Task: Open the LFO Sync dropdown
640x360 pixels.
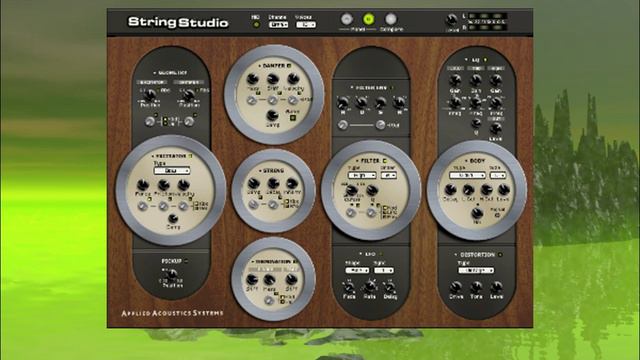Action: (384, 270)
